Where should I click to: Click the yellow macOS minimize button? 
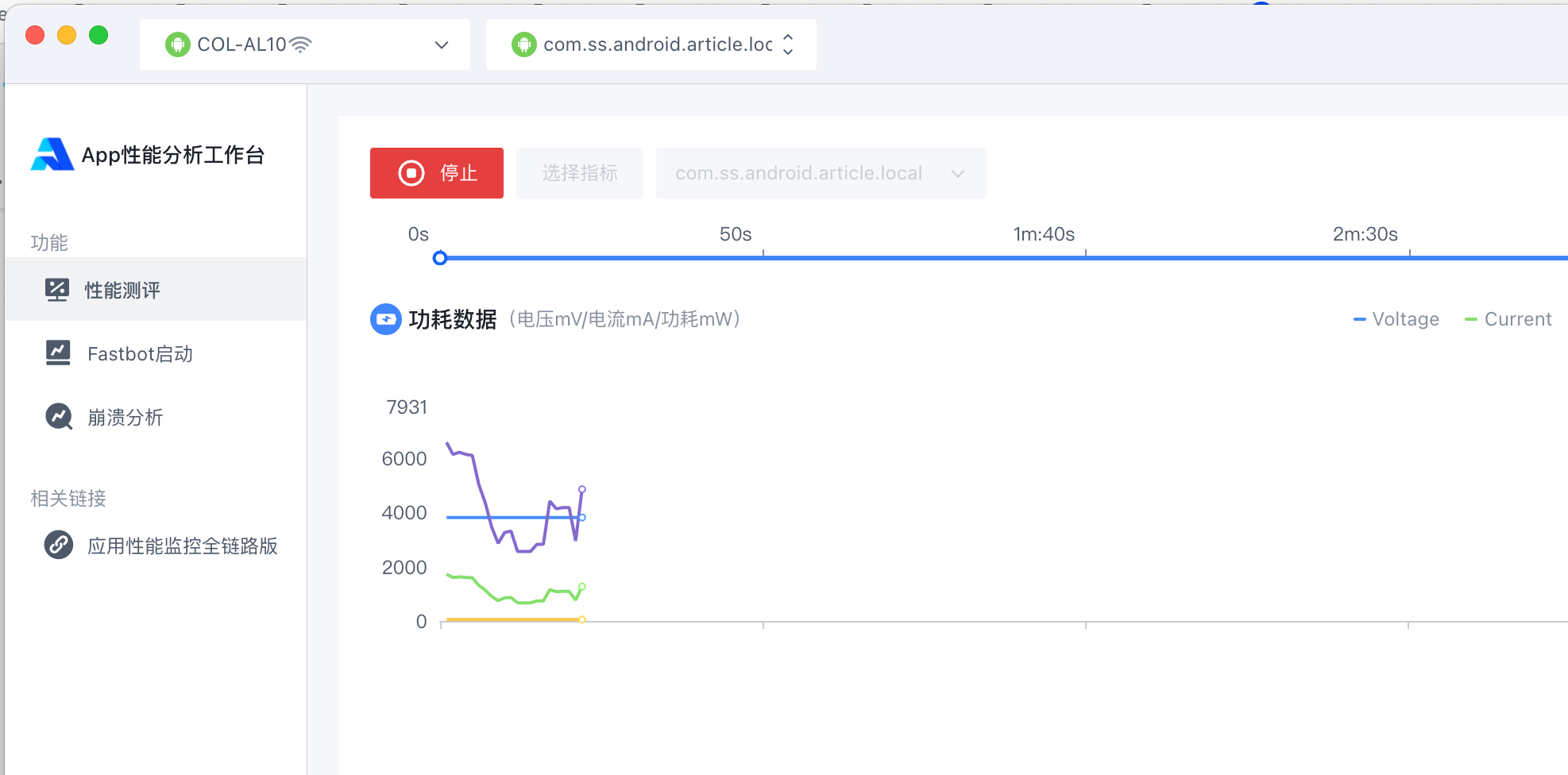point(67,35)
